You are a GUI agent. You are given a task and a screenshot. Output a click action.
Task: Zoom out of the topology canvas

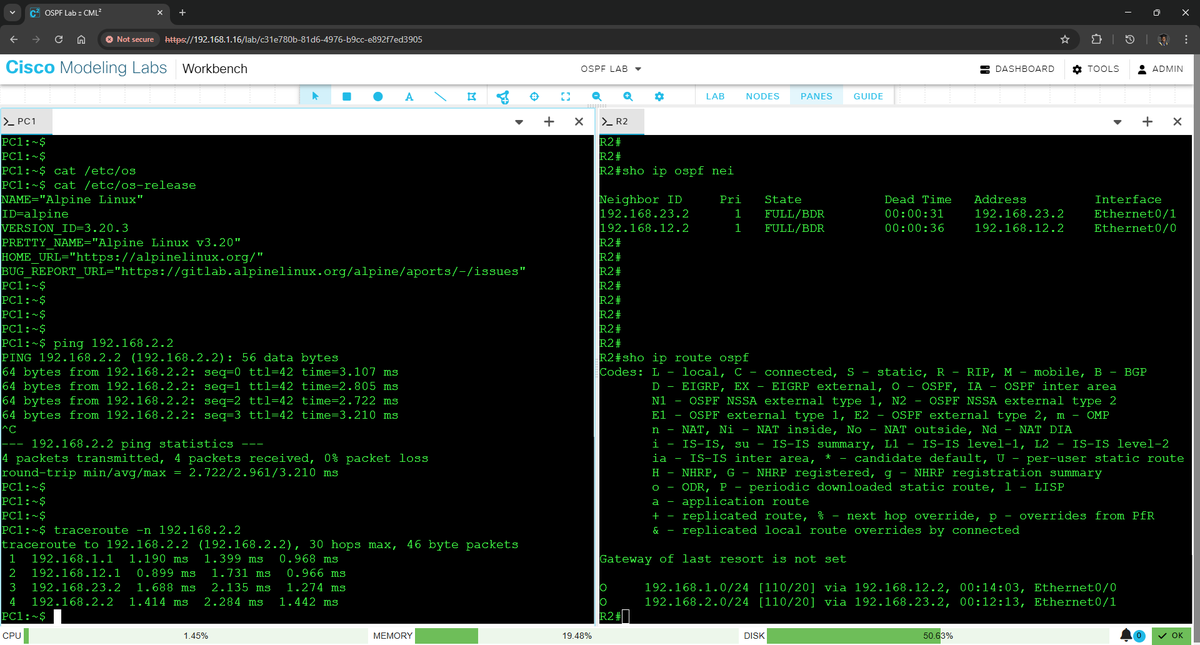point(596,96)
